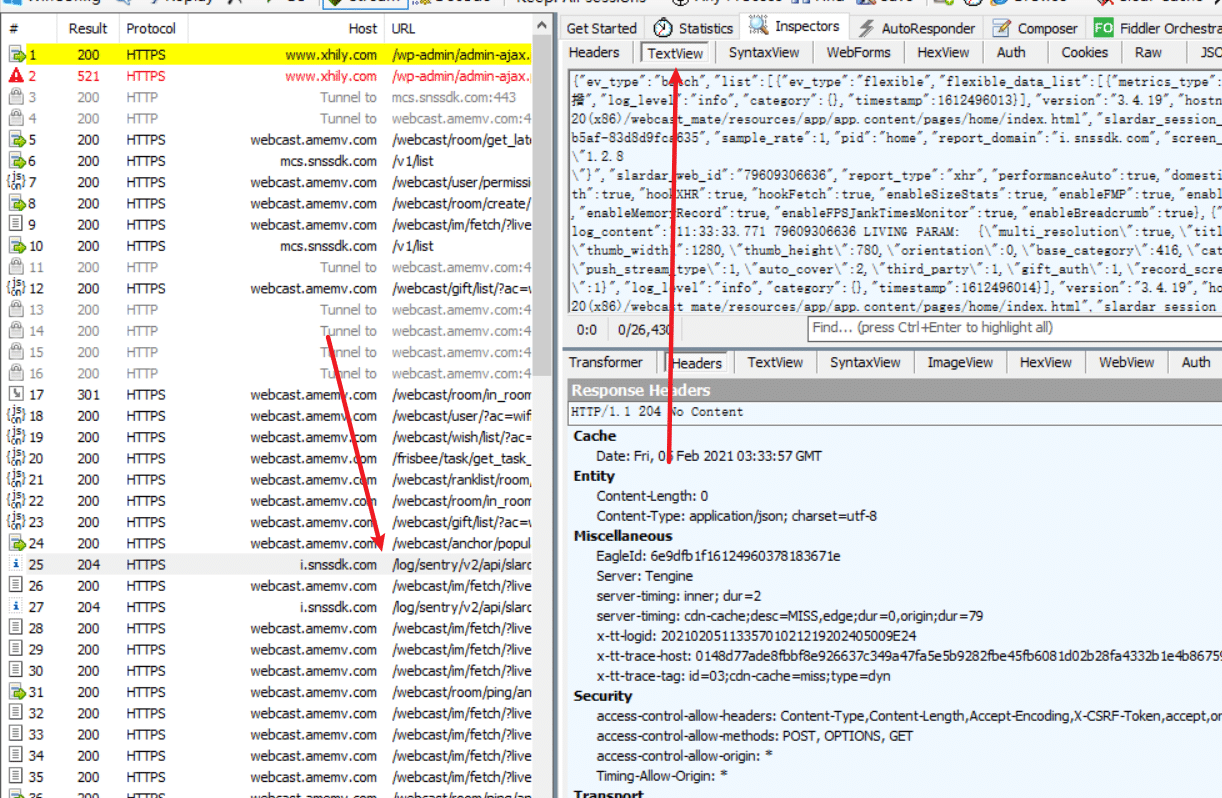This screenshot has width=1222, height=798.
Task: Select the 301 result in session 17
Action: point(88,395)
